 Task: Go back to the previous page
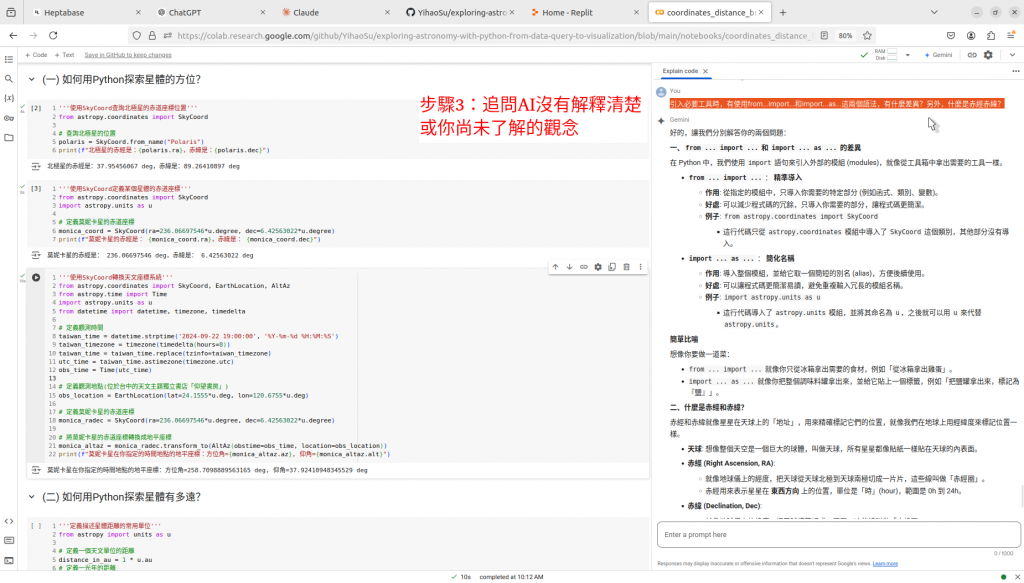(12, 35)
